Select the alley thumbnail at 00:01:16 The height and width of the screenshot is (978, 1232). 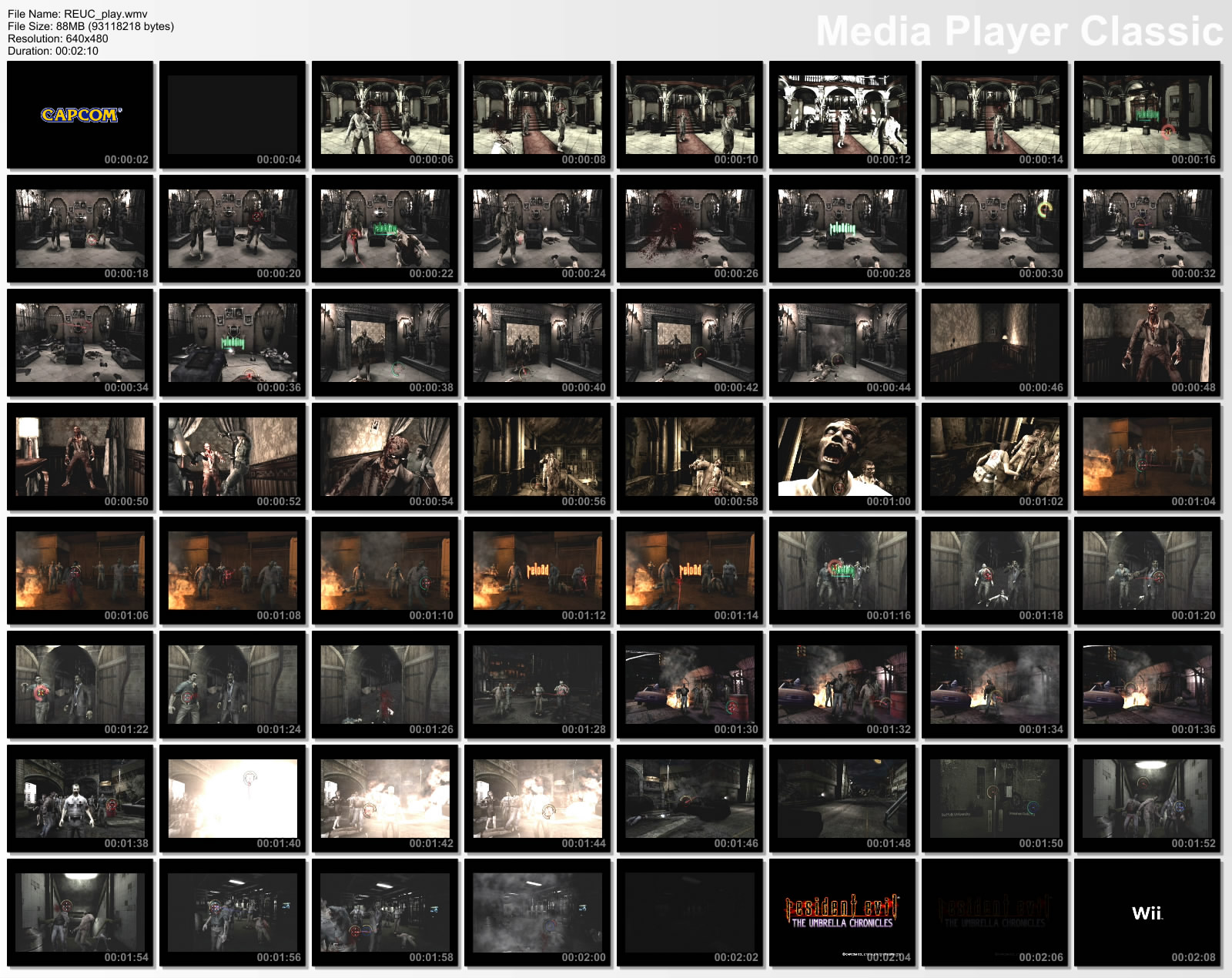coord(842,571)
